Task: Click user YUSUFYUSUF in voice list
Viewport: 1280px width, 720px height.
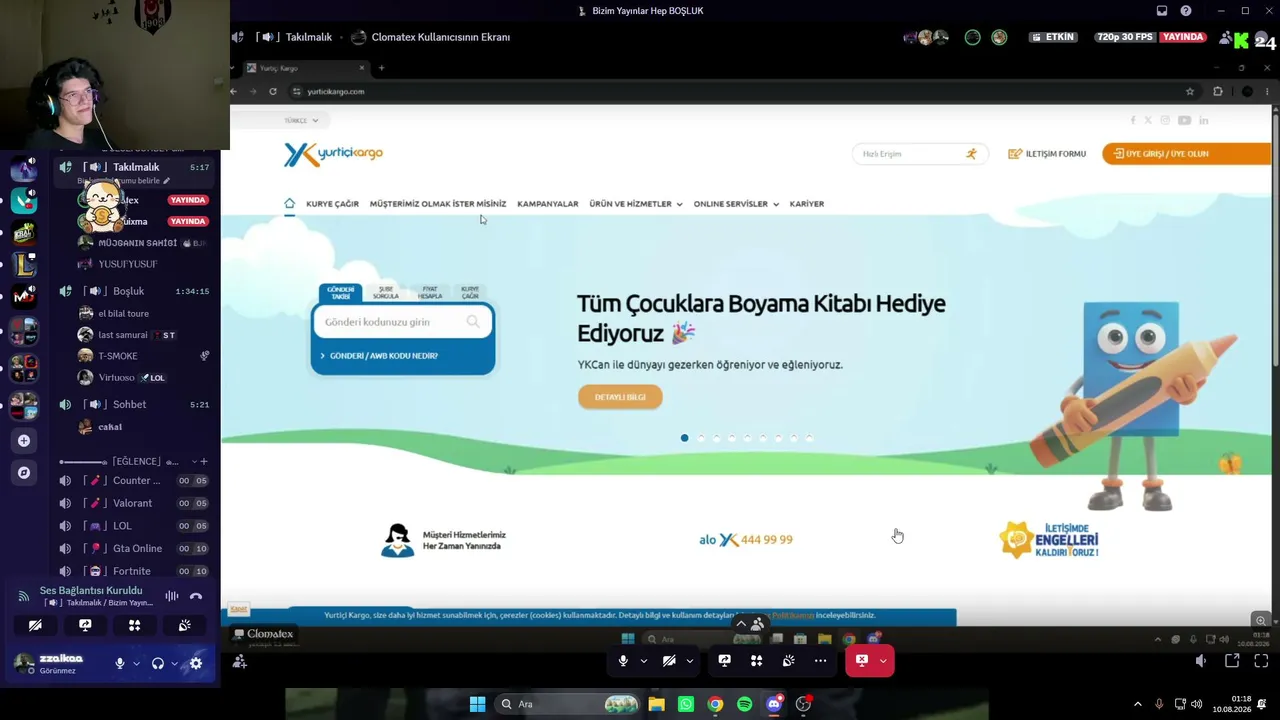Action: (128, 264)
